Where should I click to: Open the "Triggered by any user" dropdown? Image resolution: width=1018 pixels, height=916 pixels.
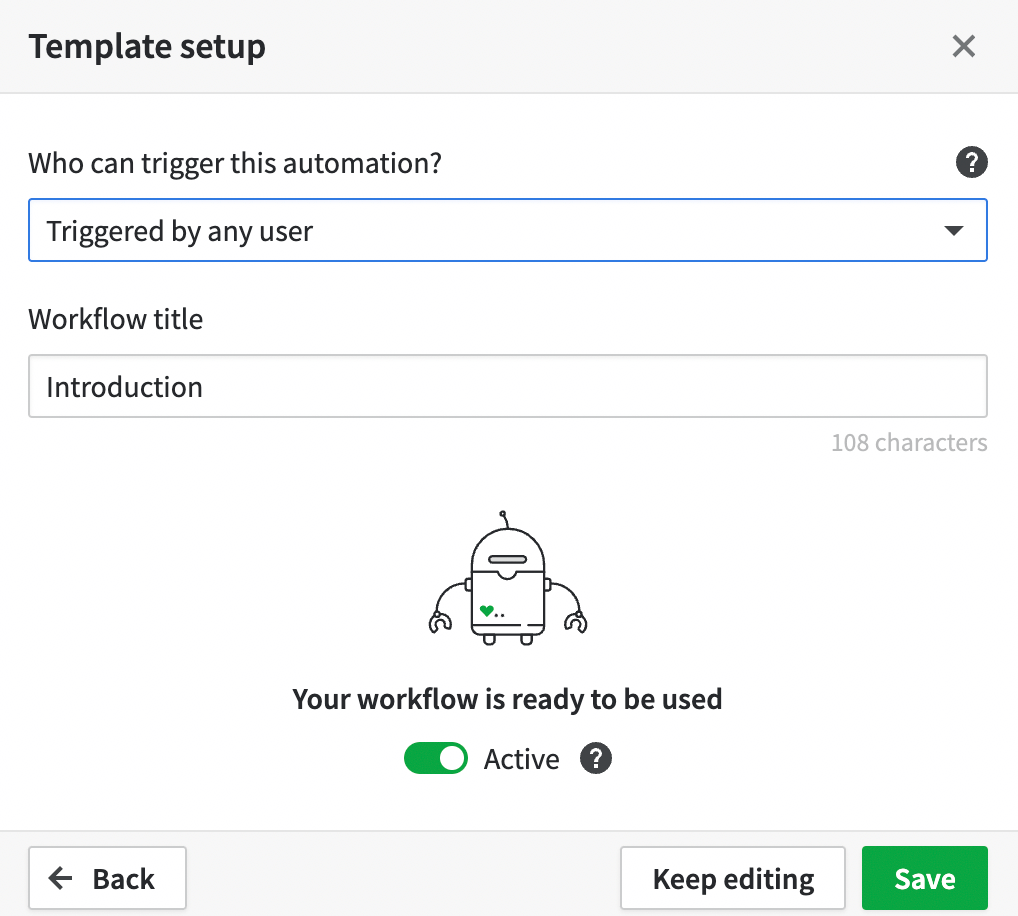[x=508, y=230]
